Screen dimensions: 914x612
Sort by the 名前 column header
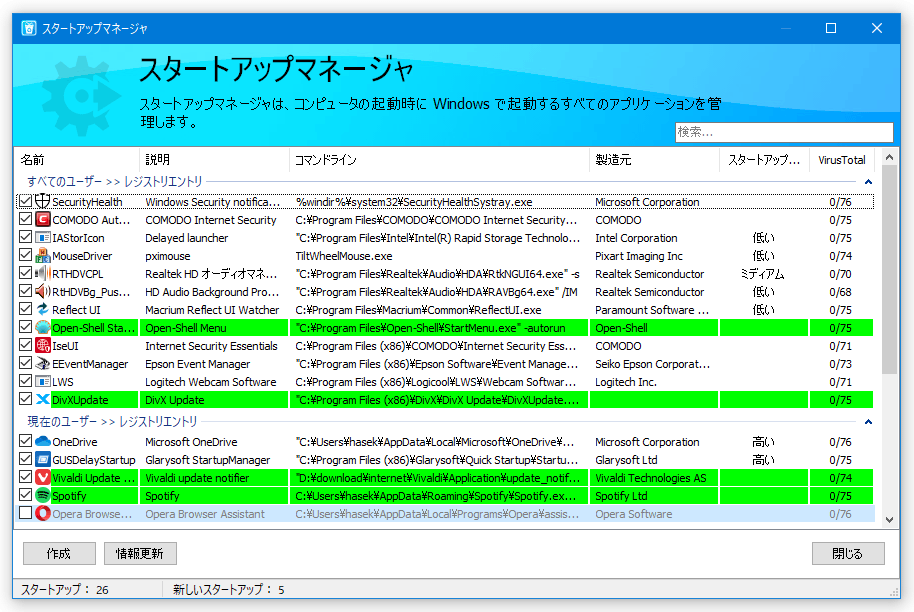pyautogui.click(x=76, y=160)
